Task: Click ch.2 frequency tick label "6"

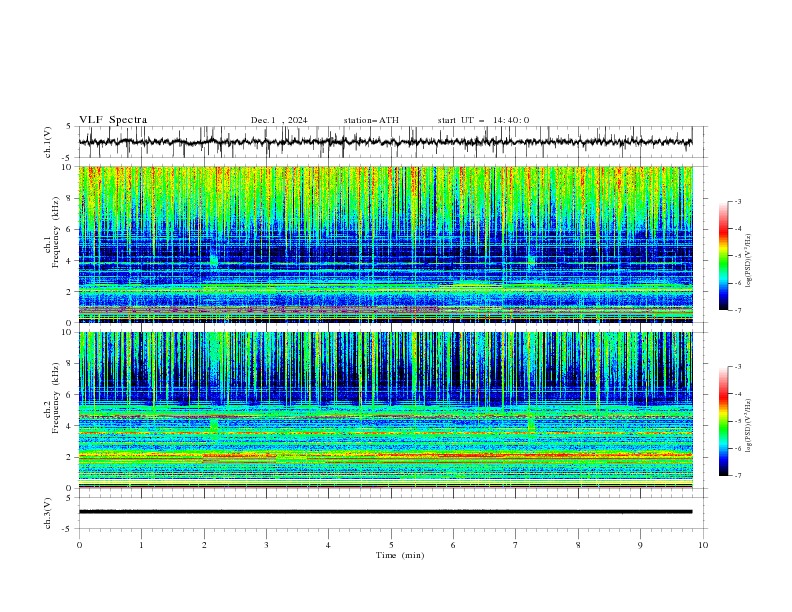Action: pos(70,395)
